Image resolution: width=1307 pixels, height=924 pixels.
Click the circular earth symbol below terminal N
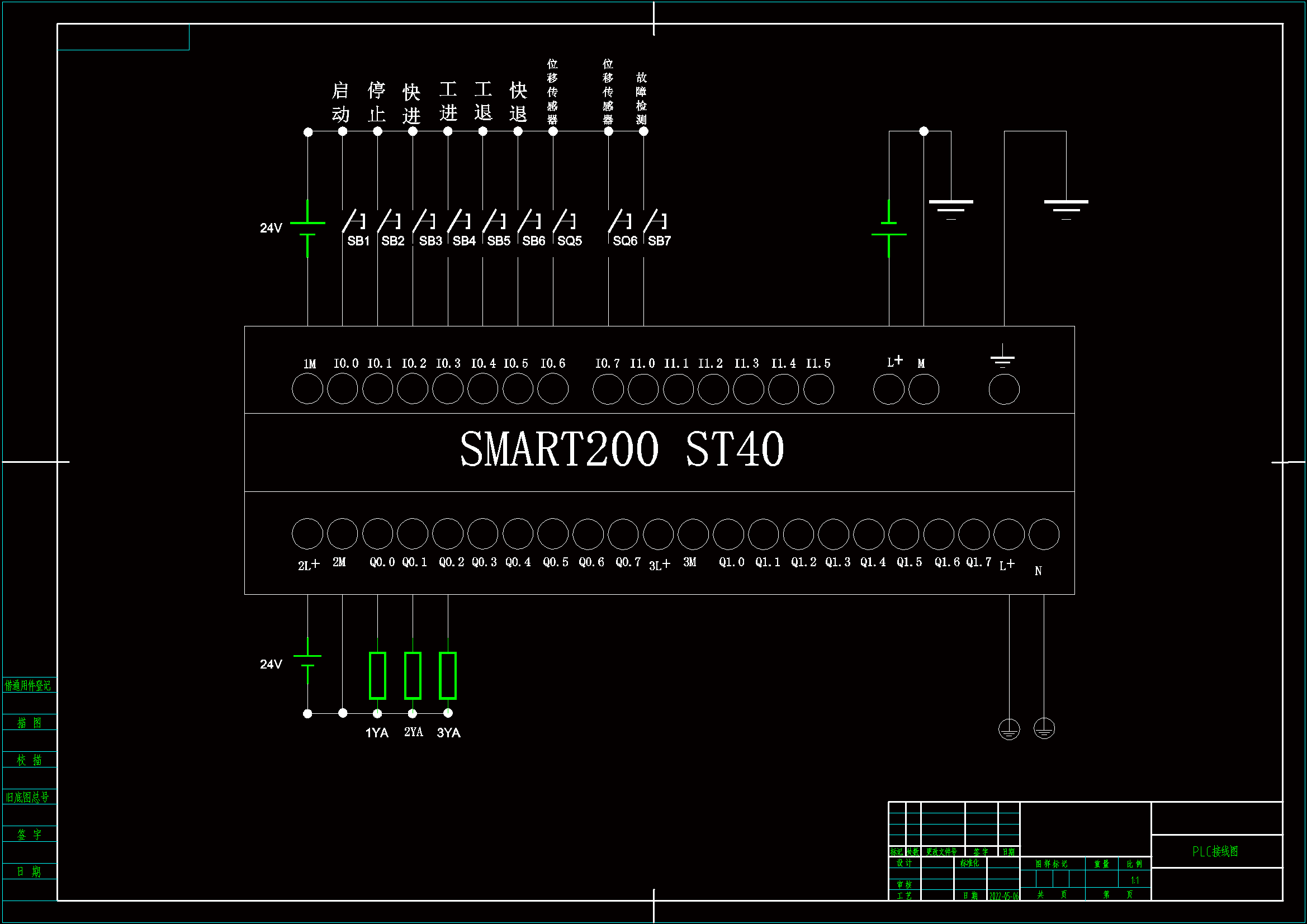(x=1044, y=729)
